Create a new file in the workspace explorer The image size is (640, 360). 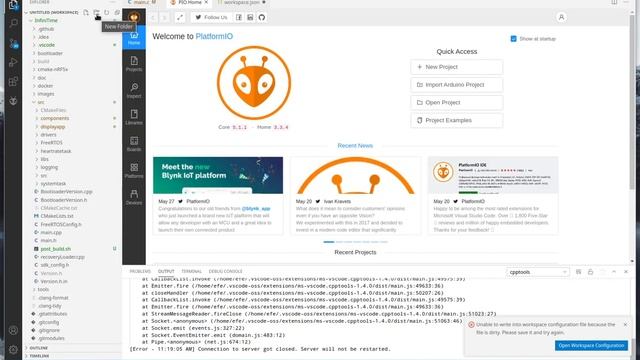pos(86,13)
